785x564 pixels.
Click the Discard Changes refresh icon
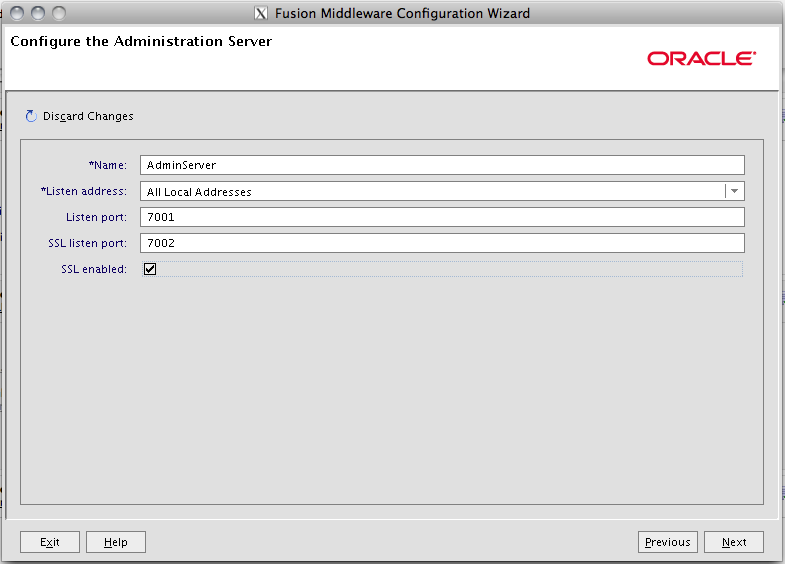coord(31,116)
